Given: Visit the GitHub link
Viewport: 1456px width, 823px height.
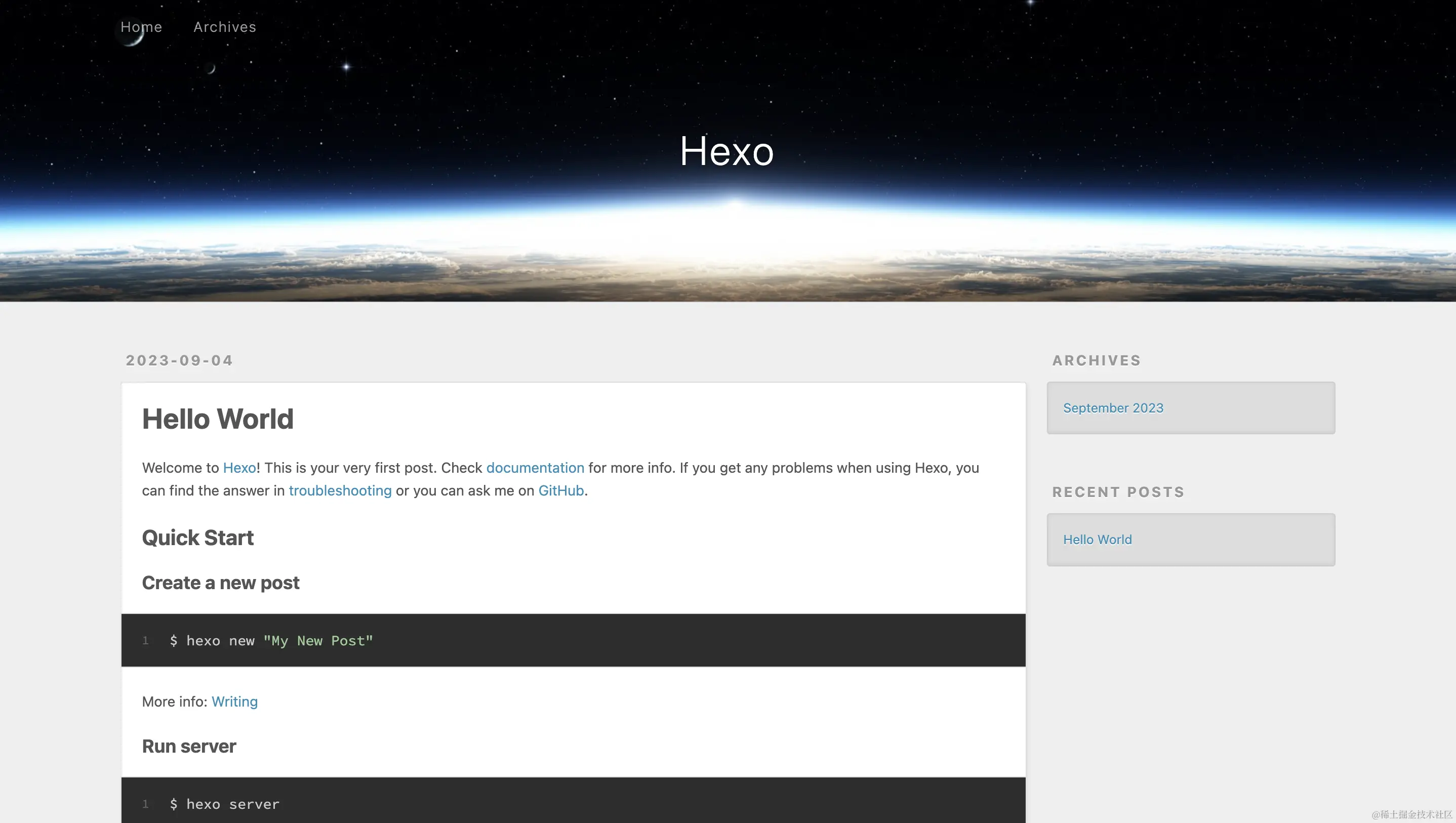Looking at the screenshot, I should pyautogui.click(x=561, y=490).
